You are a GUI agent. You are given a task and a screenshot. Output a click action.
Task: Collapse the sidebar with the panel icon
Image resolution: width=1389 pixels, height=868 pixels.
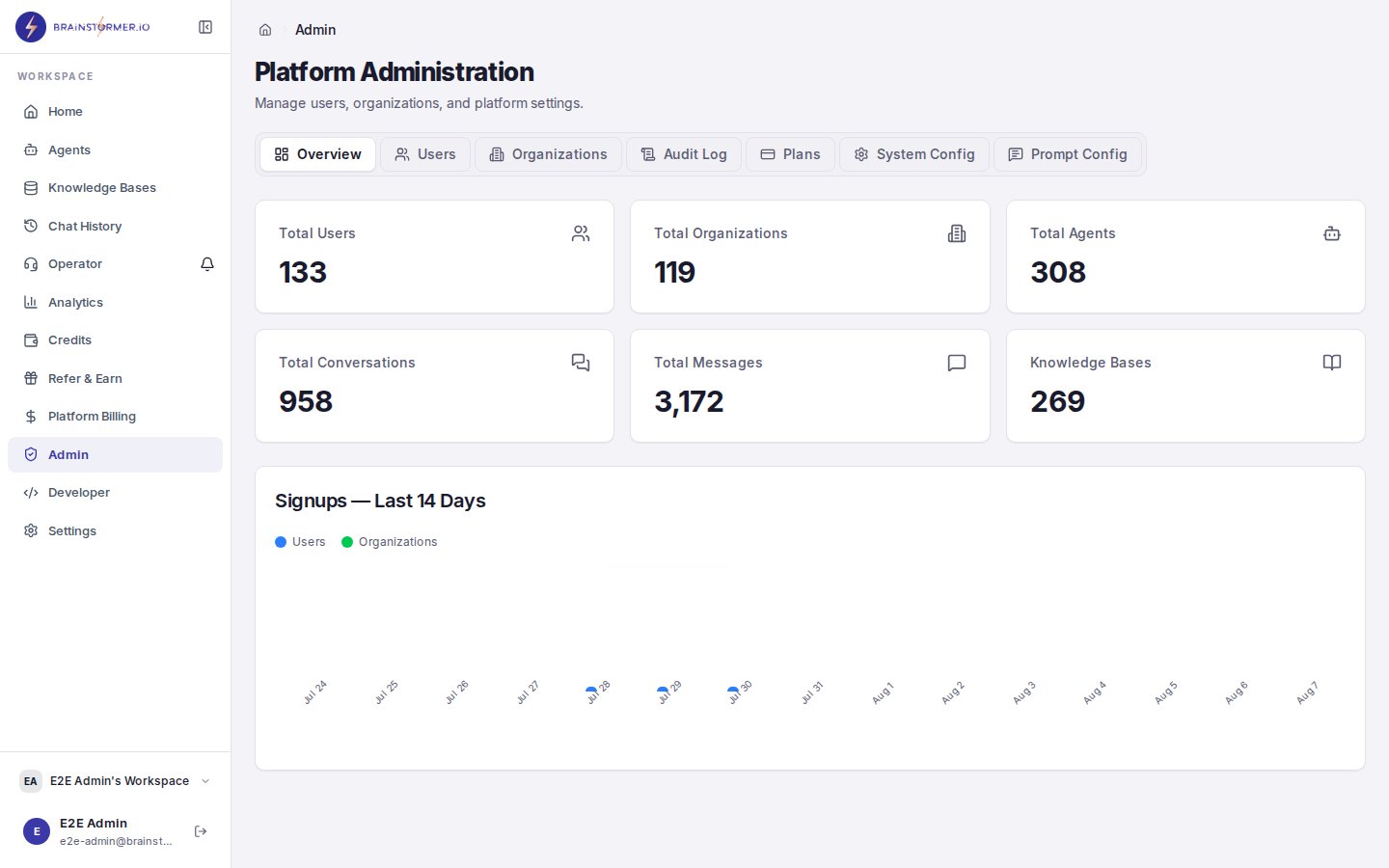(205, 27)
